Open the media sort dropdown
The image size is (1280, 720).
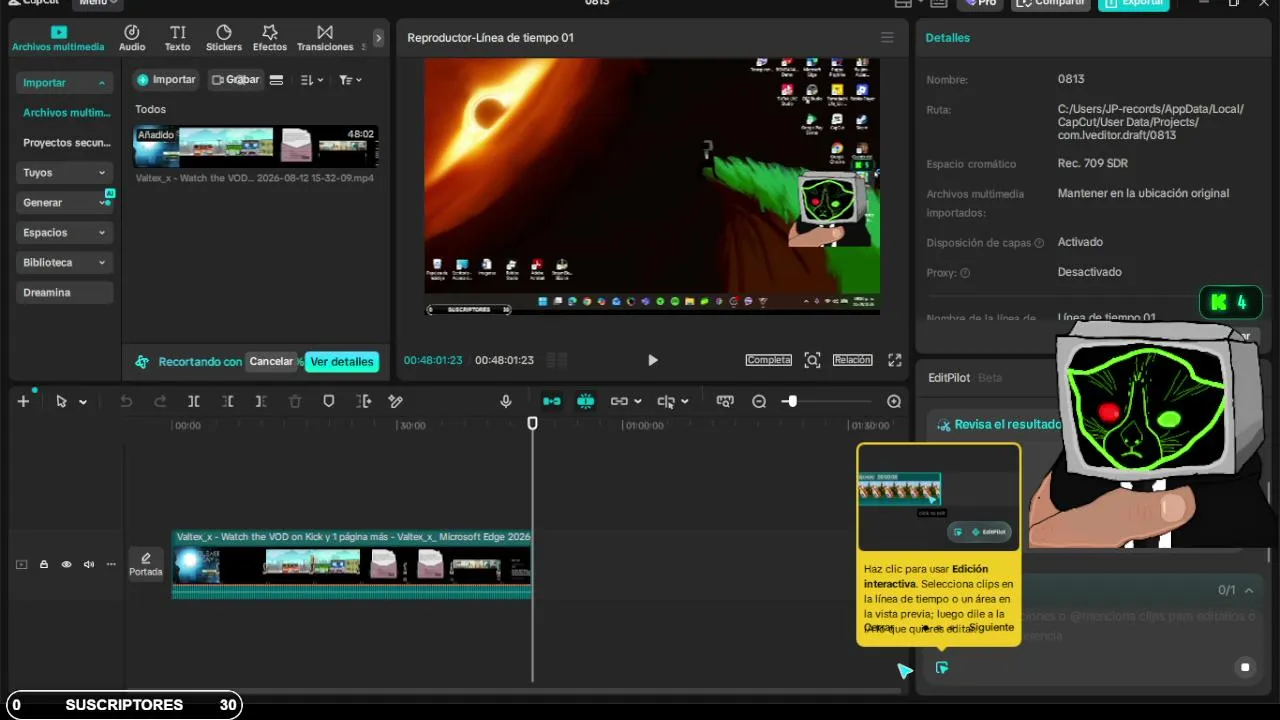(312, 80)
